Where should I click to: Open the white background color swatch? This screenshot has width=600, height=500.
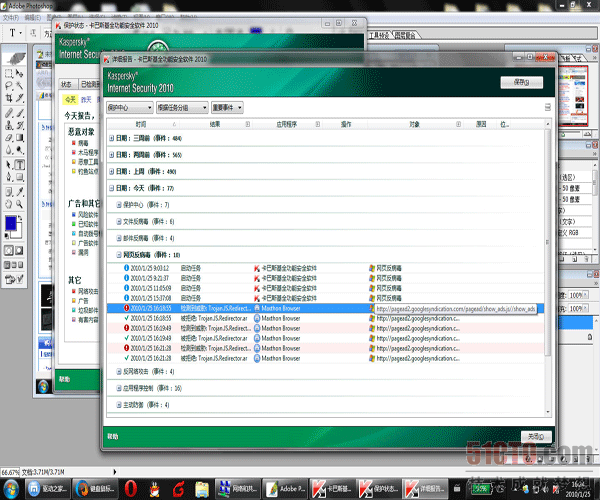pyautogui.click(x=18, y=232)
